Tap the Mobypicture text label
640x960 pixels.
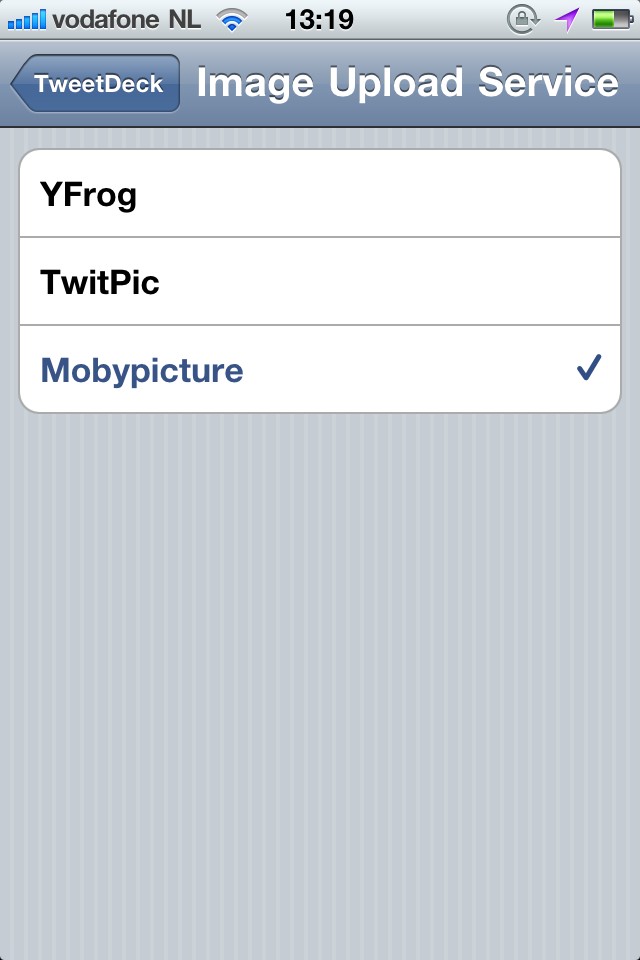(x=142, y=371)
